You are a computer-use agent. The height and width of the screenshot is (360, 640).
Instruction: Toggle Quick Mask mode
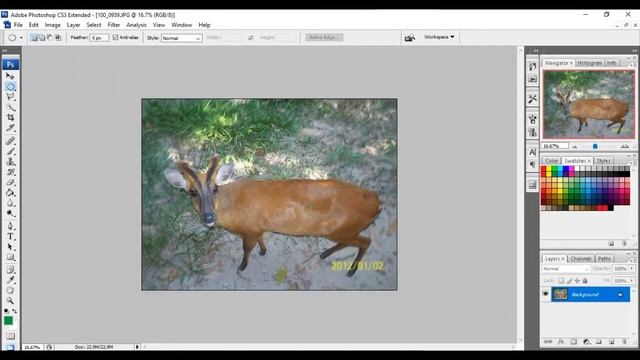(x=10, y=336)
